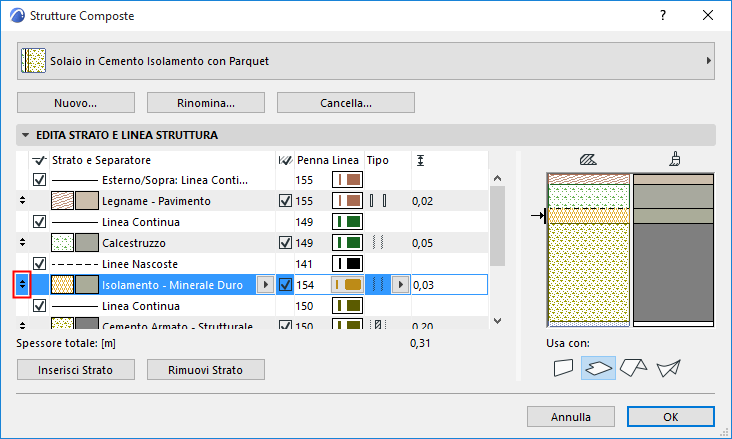
Task: Click the scroll up arrow of layer list
Action: tap(498, 178)
